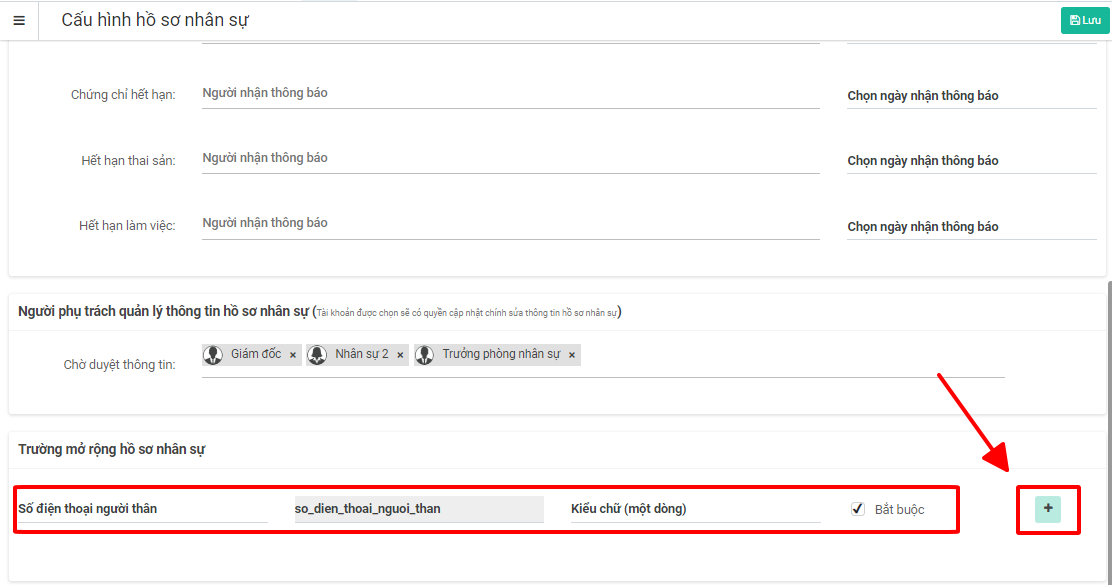Choose notification date for Hết hạn làm việc

(x=971, y=227)
